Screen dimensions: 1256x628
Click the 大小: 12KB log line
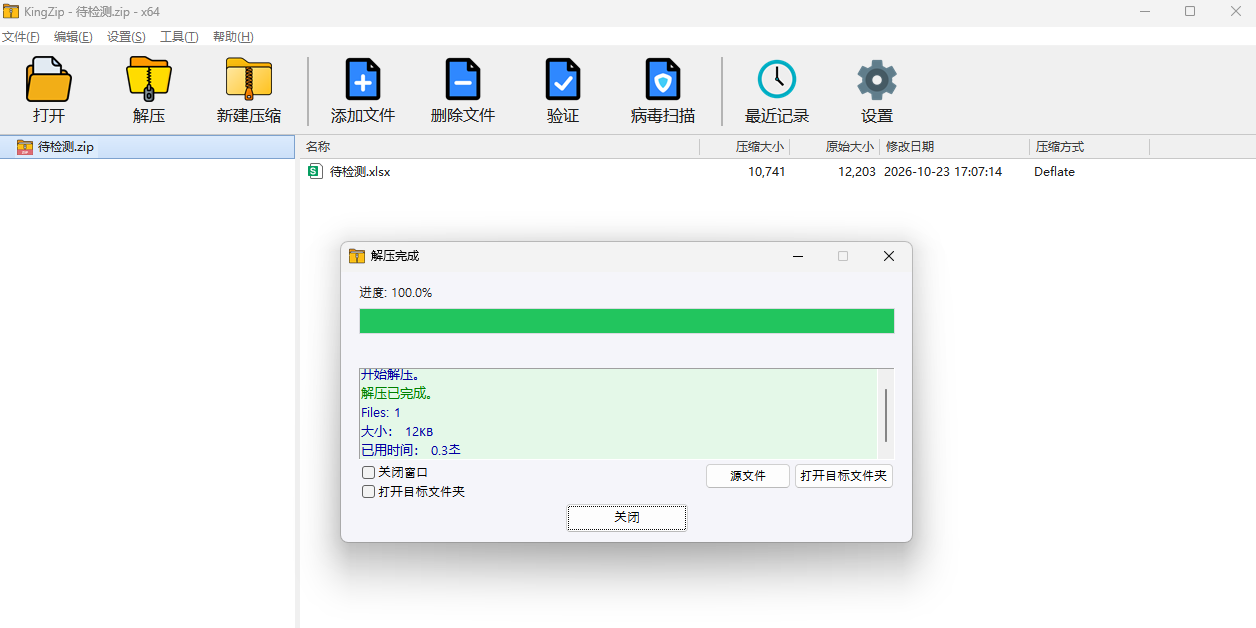(x=397, y=431)
